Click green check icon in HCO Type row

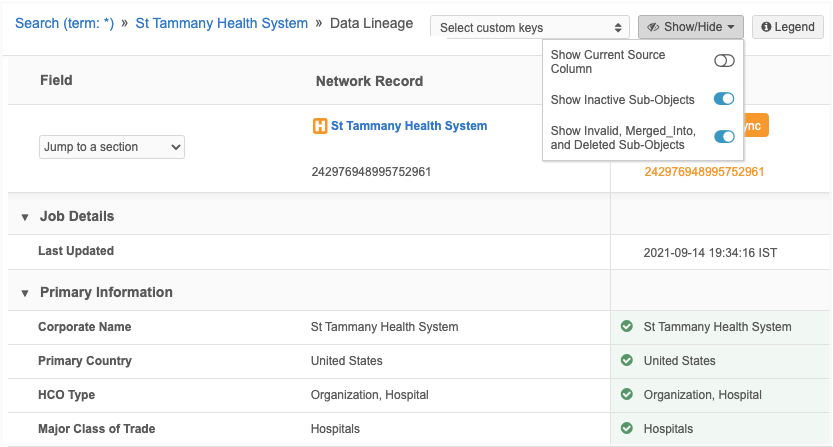(627, 395)
